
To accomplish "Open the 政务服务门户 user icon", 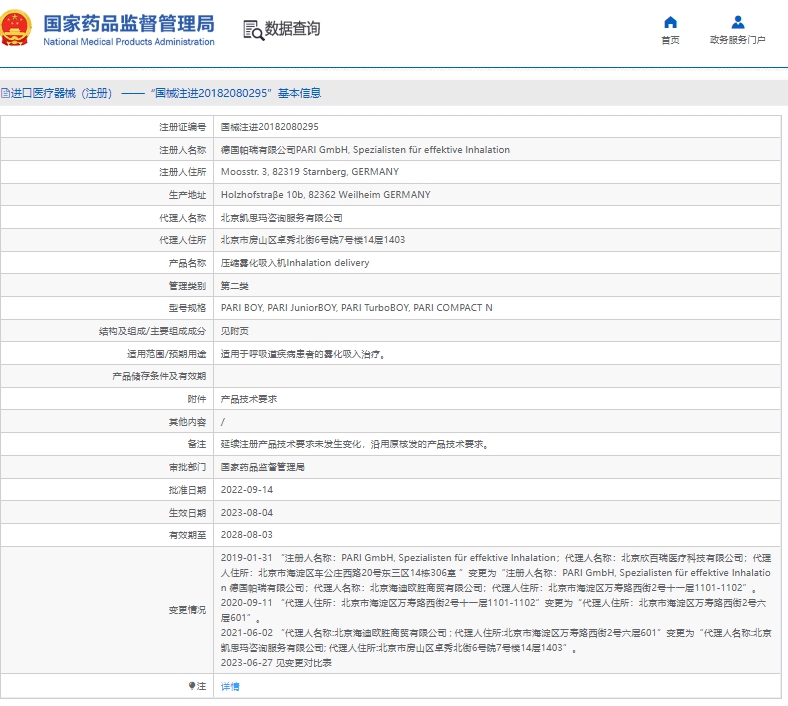I will pyautogui.click(x=738, y=22).
